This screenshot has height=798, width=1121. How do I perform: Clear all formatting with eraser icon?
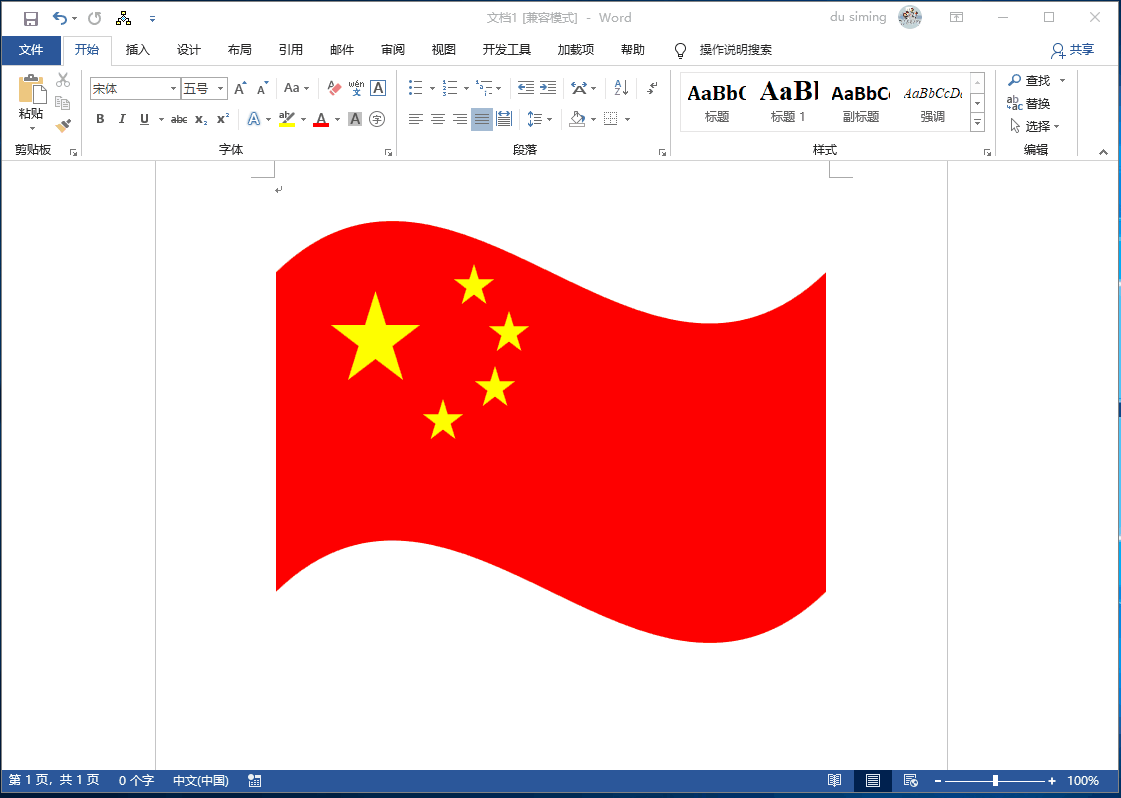334,88
